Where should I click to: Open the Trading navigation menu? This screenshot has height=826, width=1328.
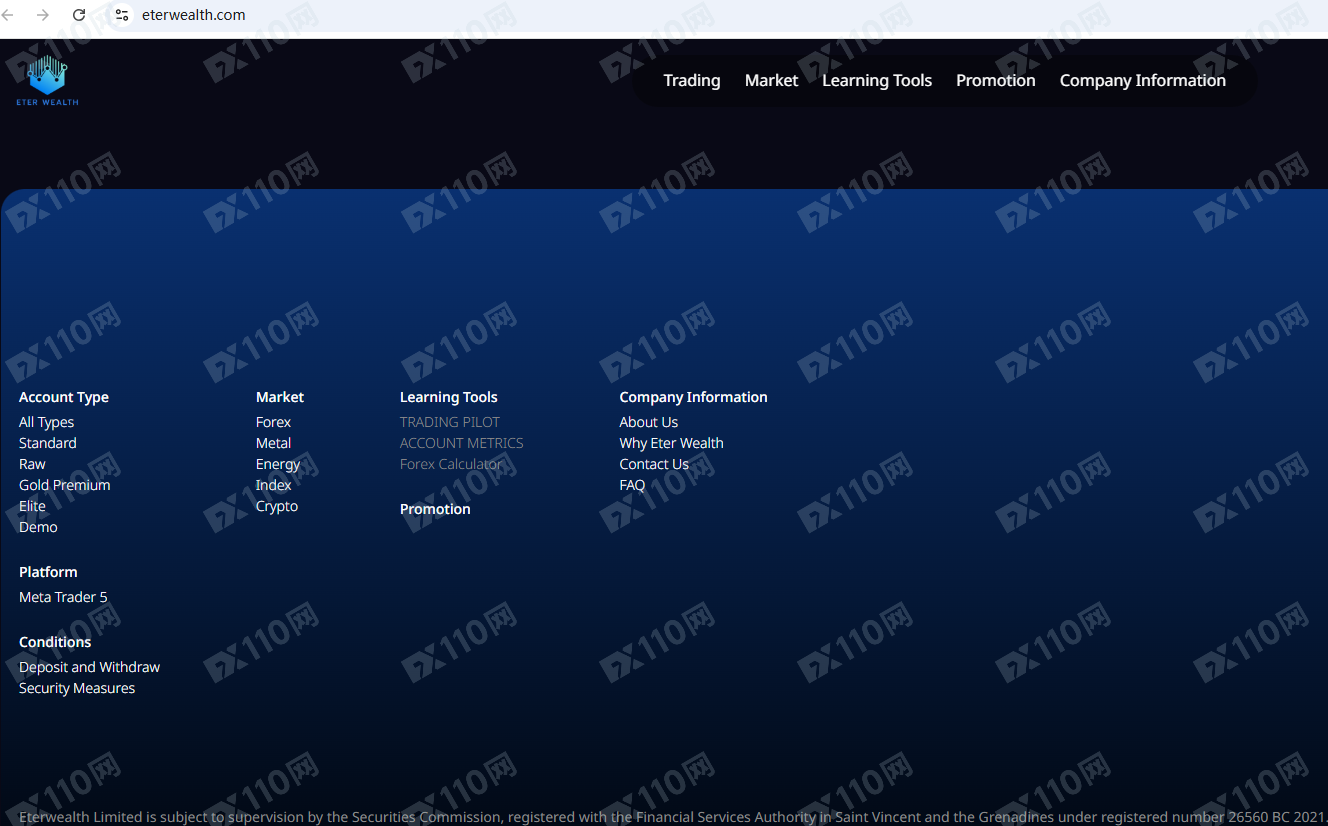click(691, 80)
